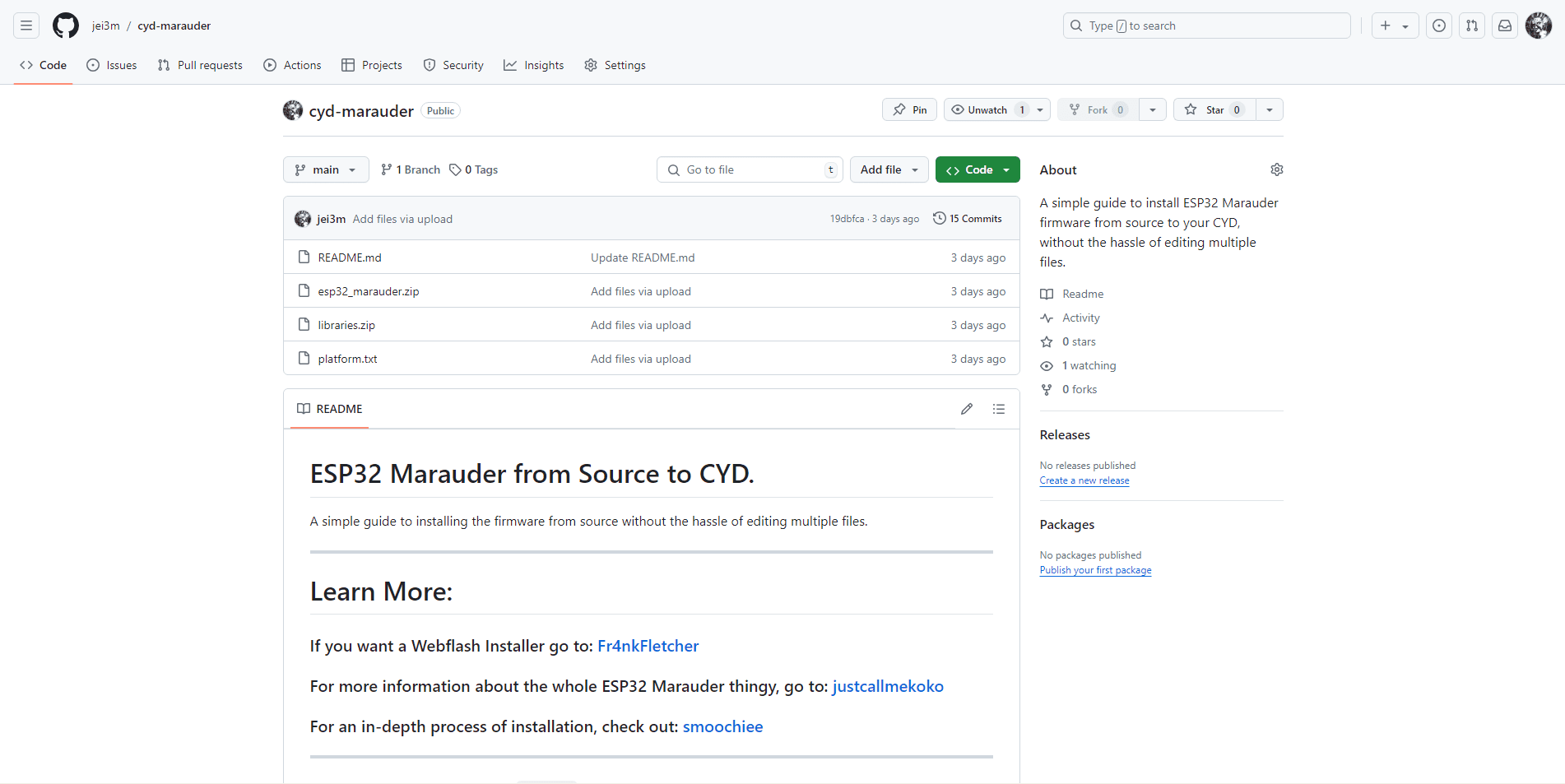The image size is (1565, 784).
Task: Click the eye icon beside 1 watching
Action: [1047, 365]
